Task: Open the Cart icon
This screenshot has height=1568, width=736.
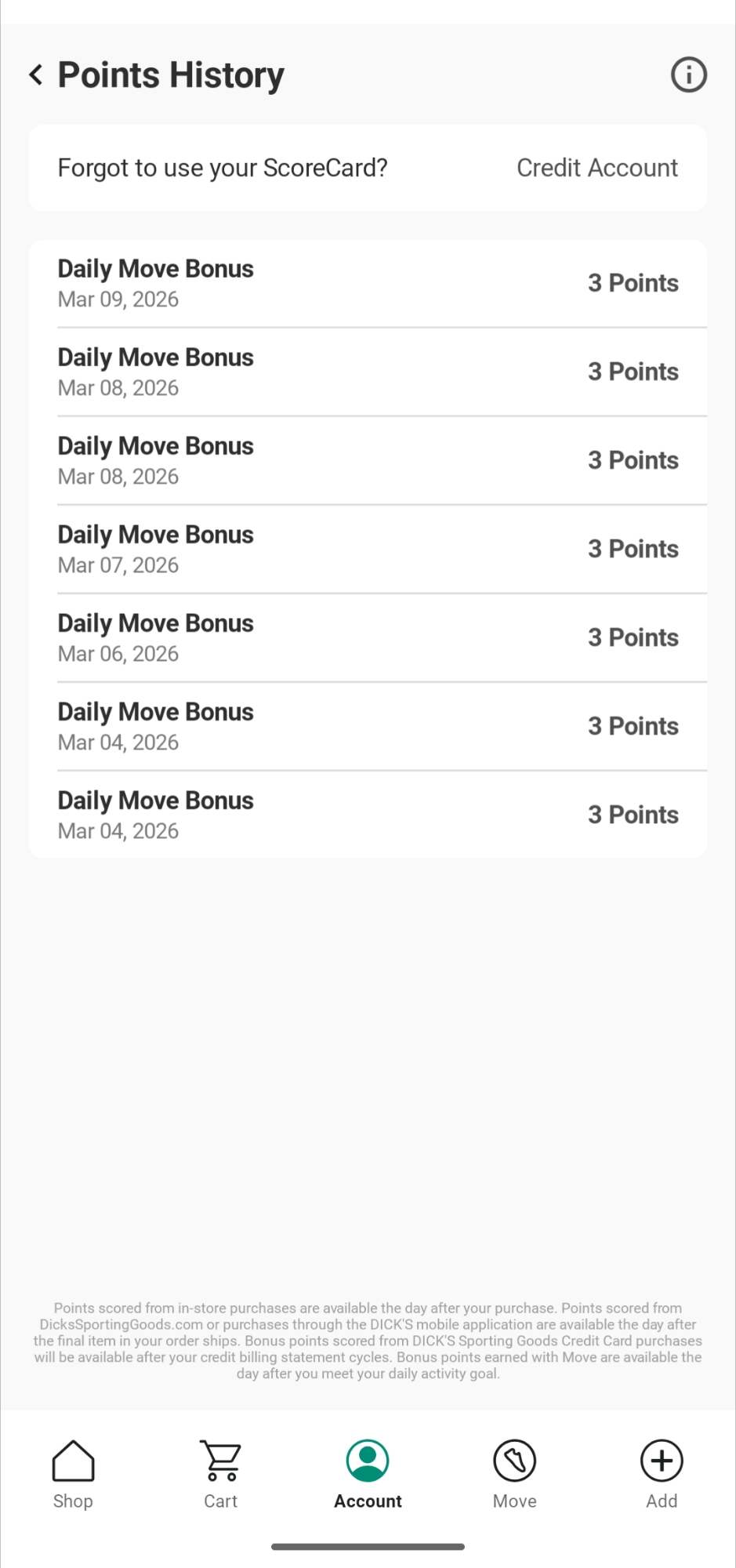Action: pos(221,1461)
